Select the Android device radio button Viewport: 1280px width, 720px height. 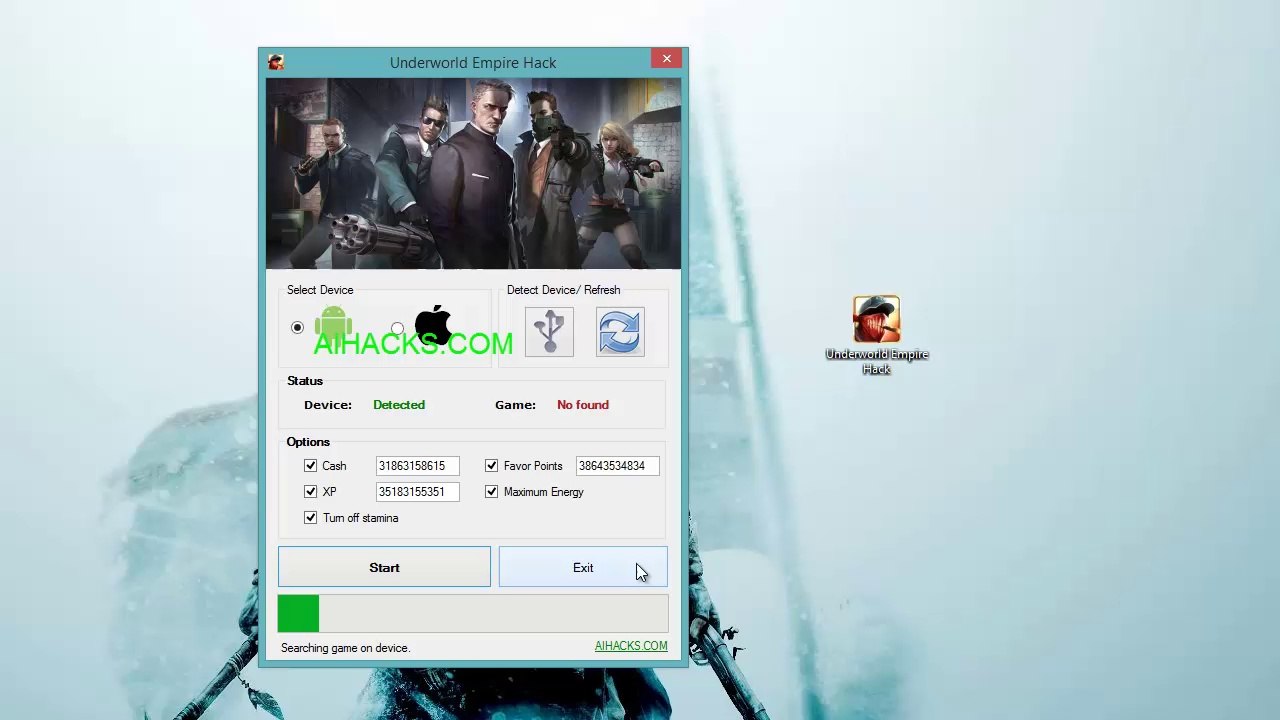pos(297,328)
